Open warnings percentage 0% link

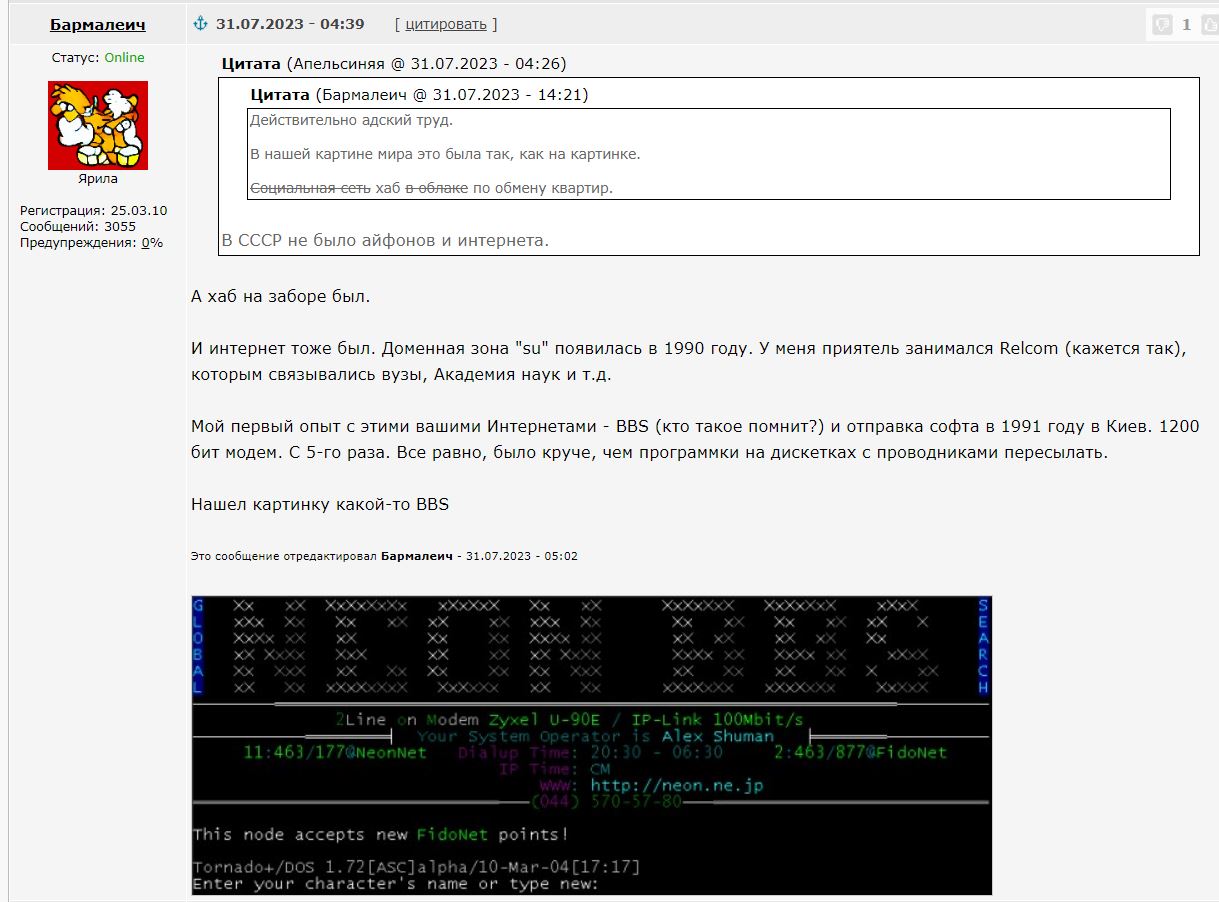[152, 243]
